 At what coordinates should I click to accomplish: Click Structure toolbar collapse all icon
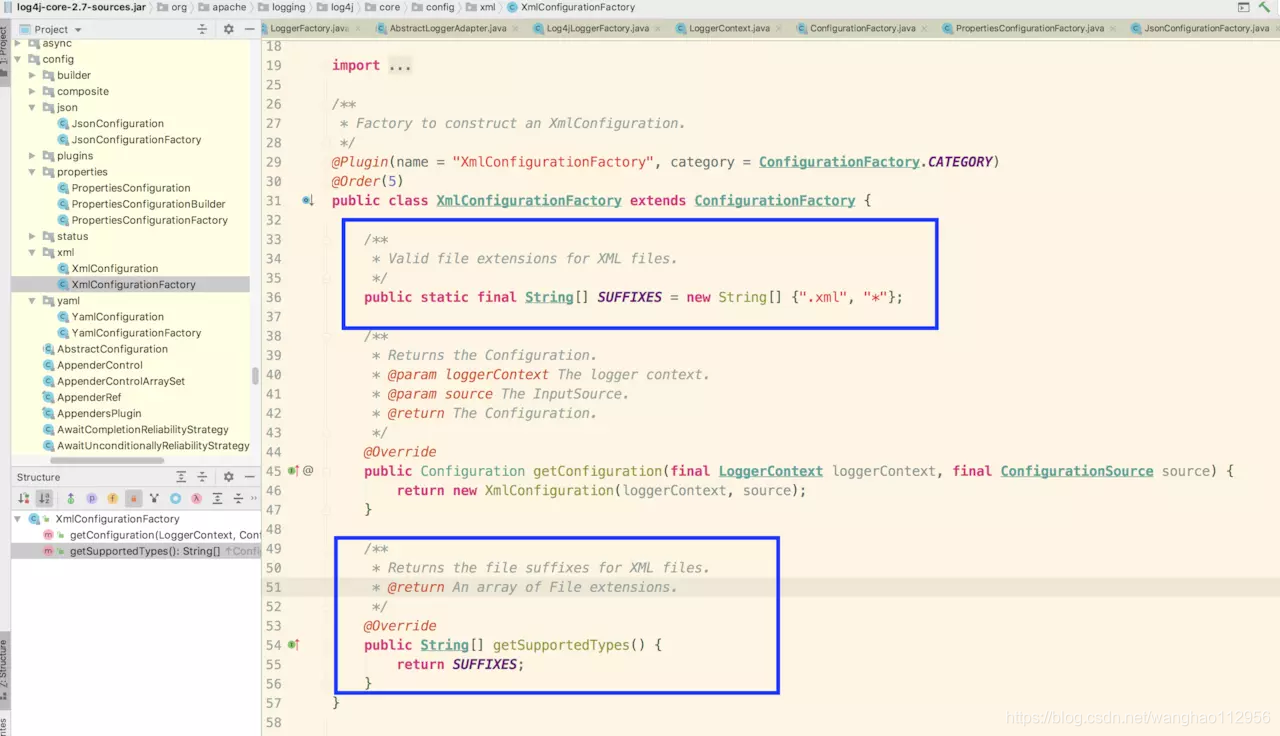click(x=238, y=498)
